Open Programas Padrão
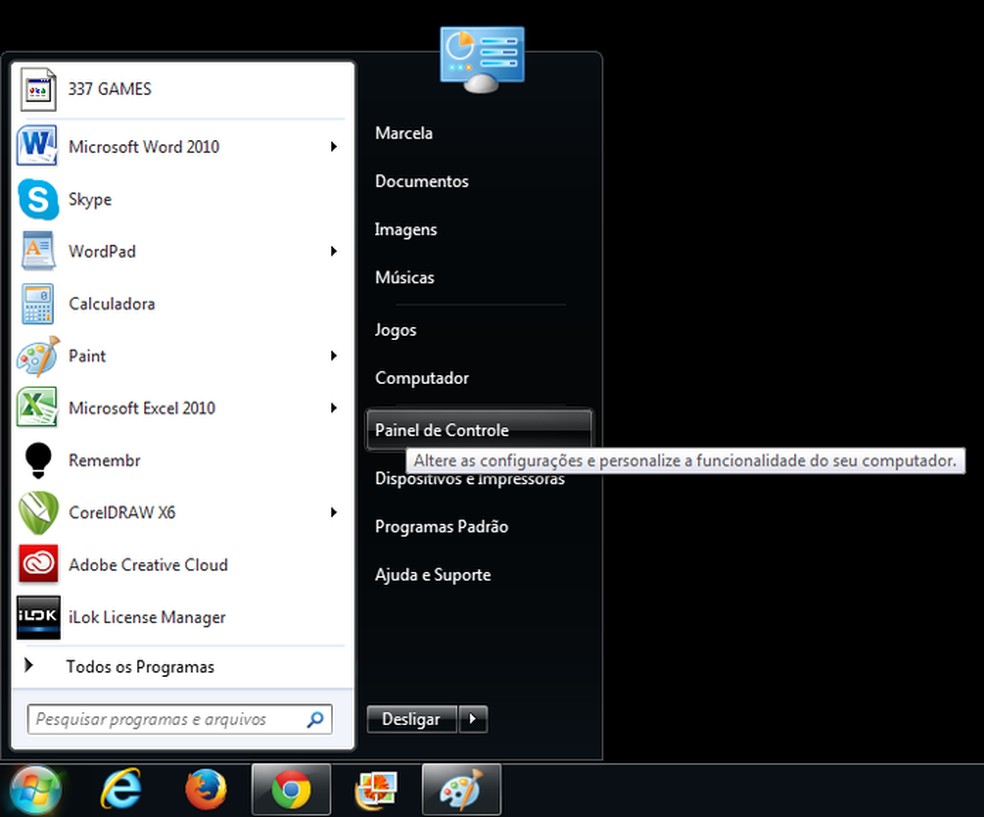 pos(441,526)
